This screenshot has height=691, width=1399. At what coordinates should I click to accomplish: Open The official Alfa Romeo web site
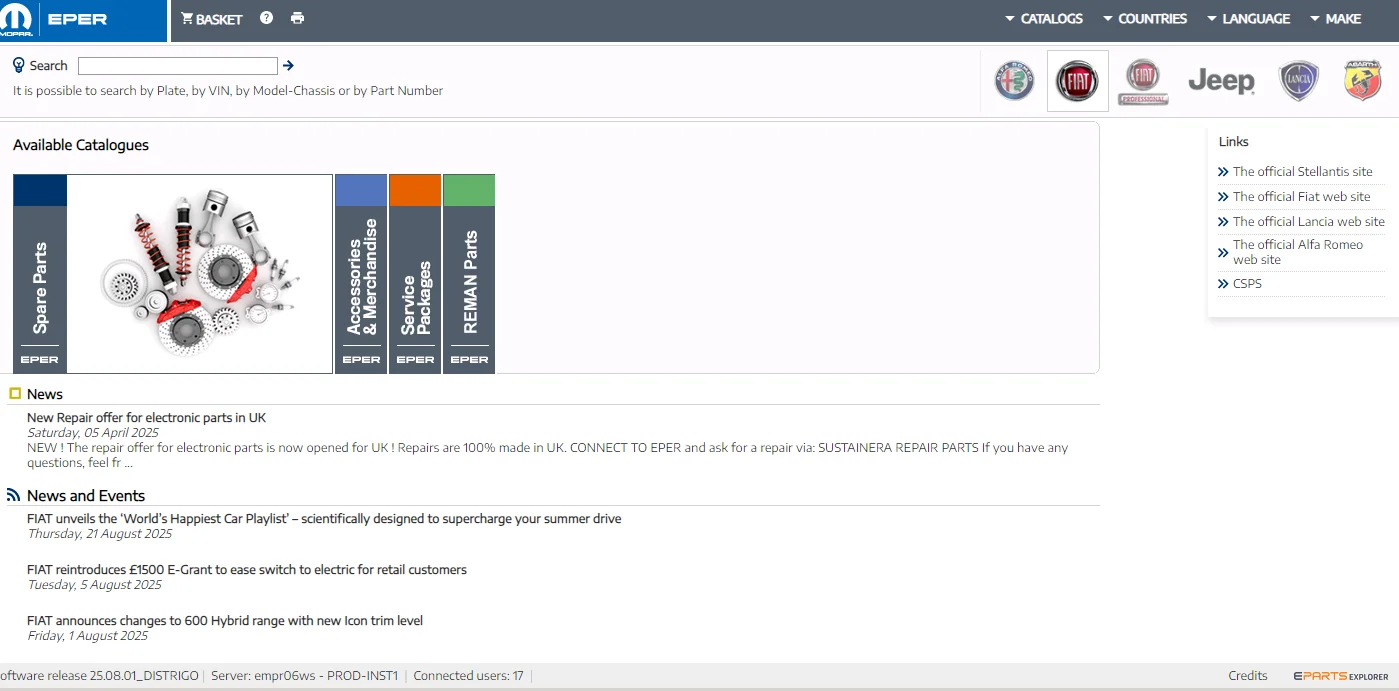click(1298, 252)
